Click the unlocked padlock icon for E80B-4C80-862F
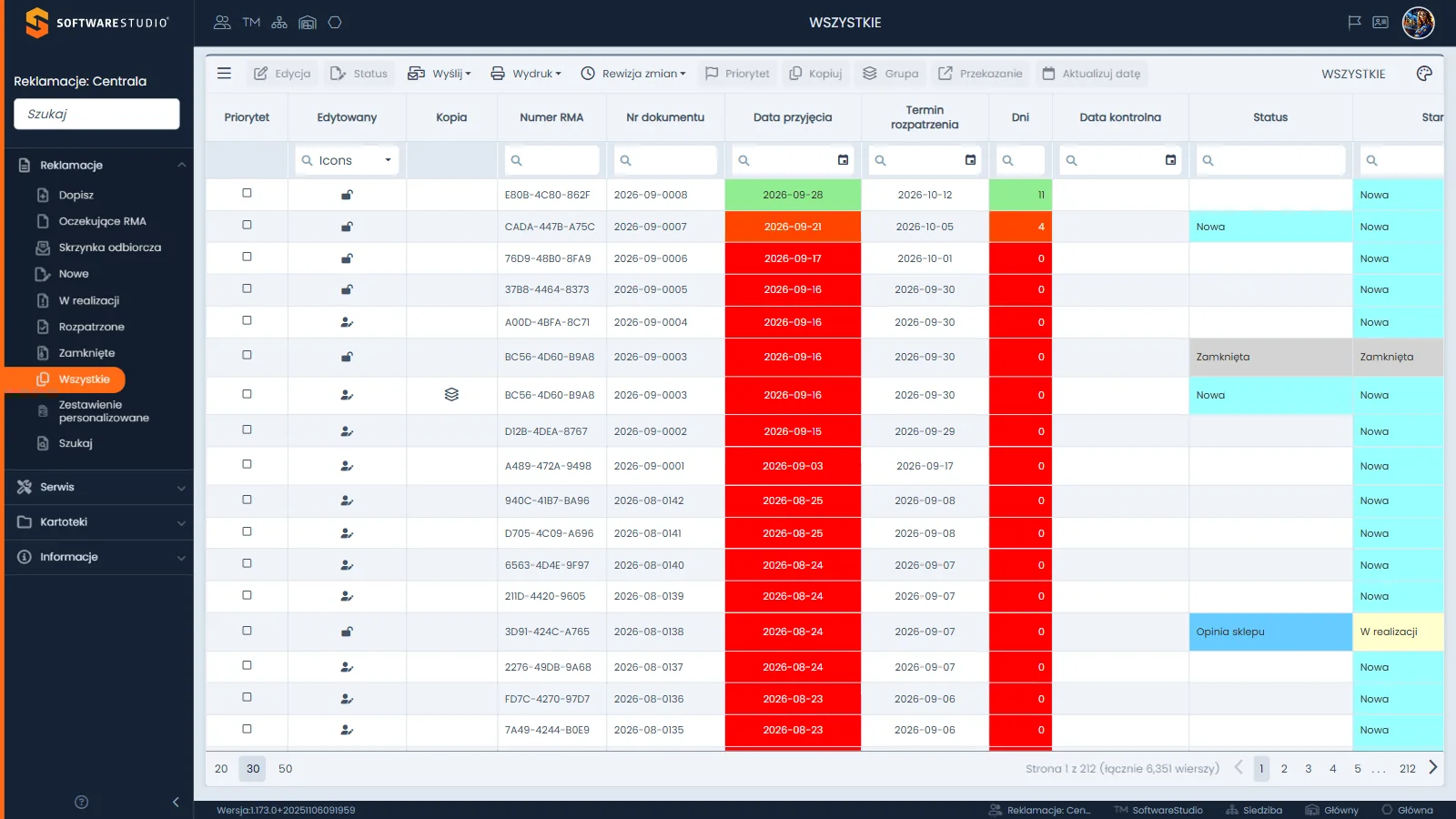This screenshot has height=819, width=1456. click(x=347, y=195)
